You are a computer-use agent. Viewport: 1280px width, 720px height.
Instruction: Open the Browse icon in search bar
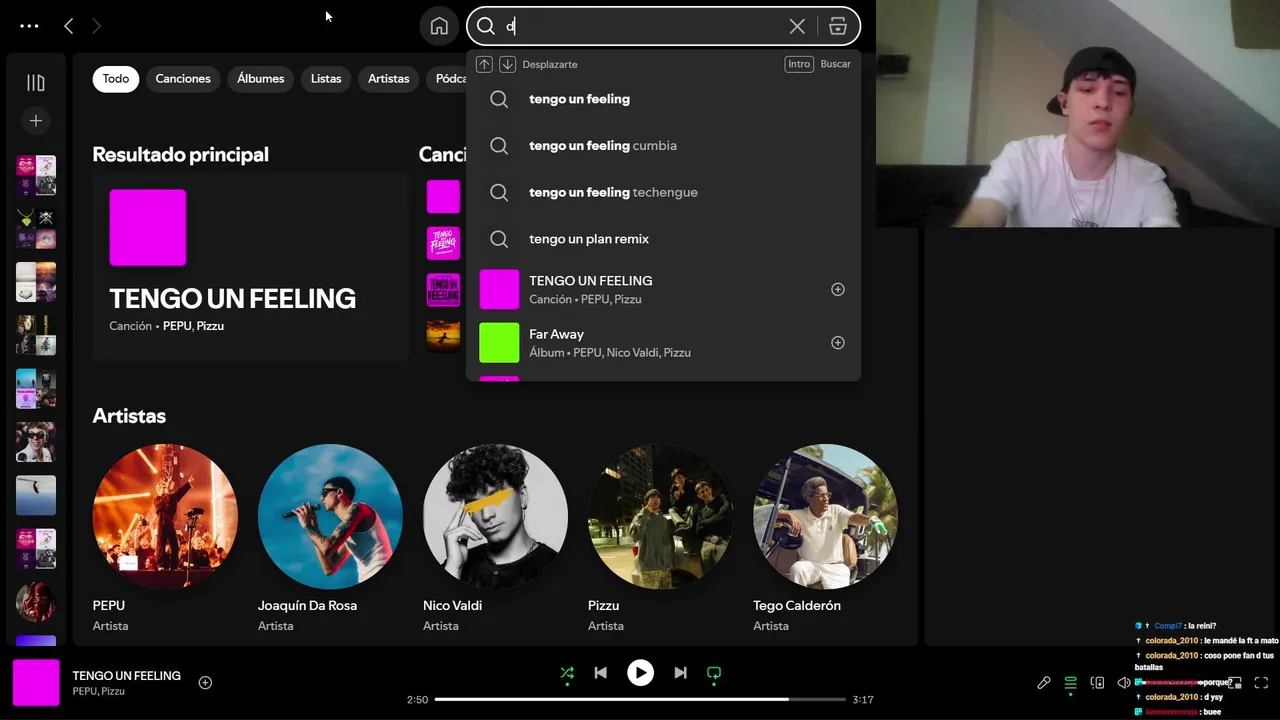tap(838, 26)
